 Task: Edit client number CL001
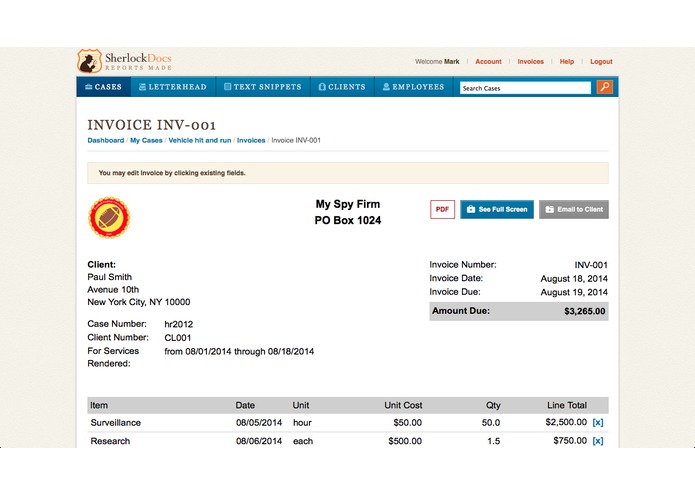(178, 338)
